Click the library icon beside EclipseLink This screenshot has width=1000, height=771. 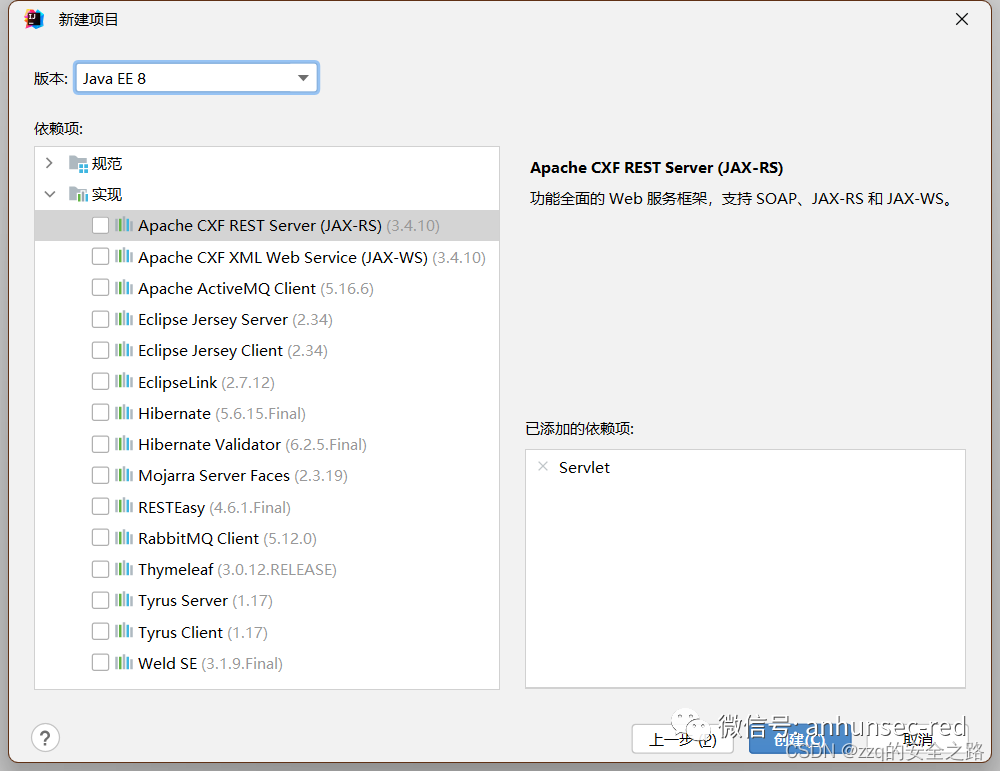[124, 381]
